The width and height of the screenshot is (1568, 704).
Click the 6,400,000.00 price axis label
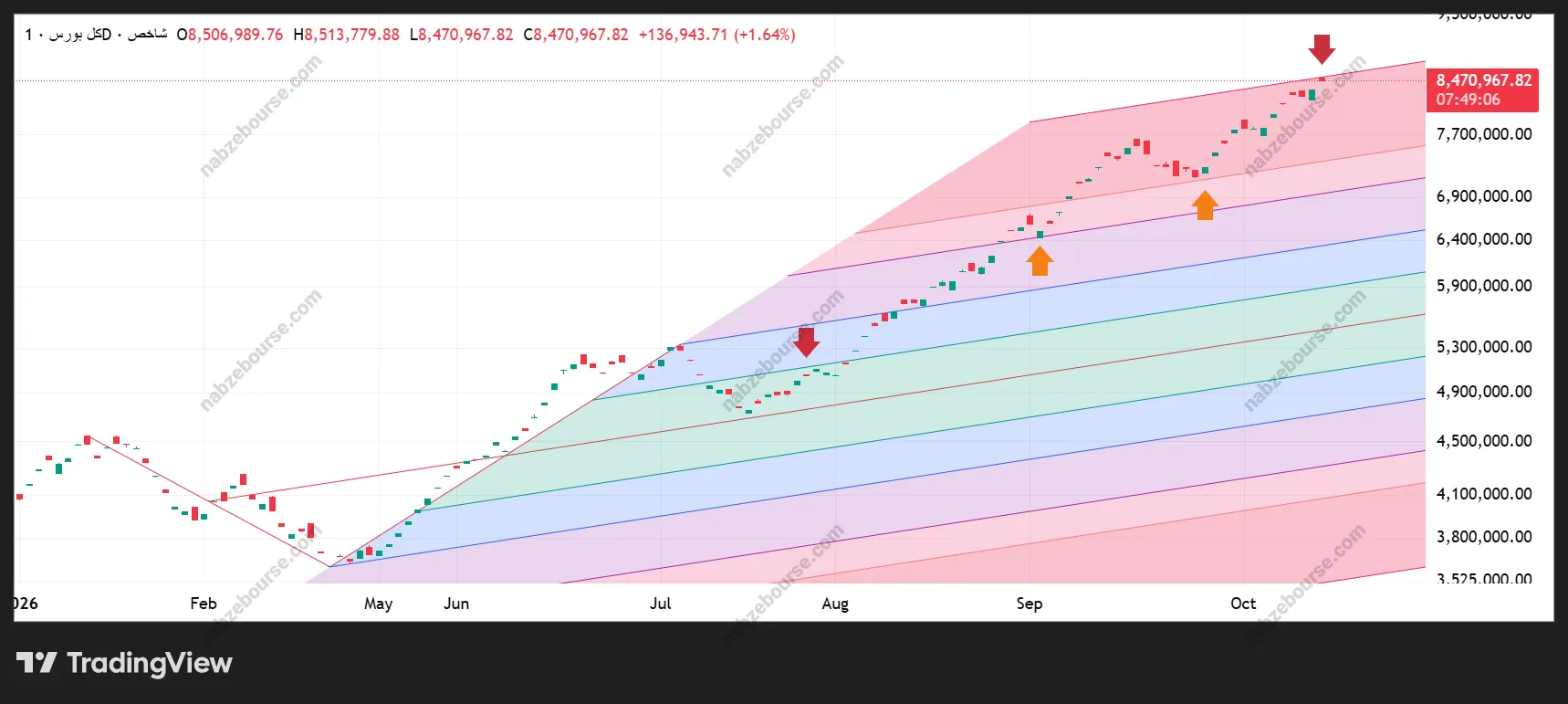pos(1484,239)
